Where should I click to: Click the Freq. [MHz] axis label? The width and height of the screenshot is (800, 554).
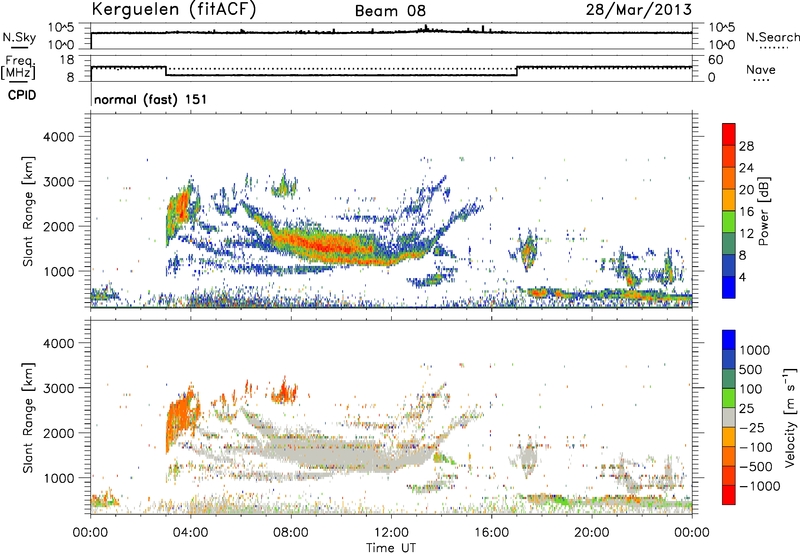(x=19, y=67)
